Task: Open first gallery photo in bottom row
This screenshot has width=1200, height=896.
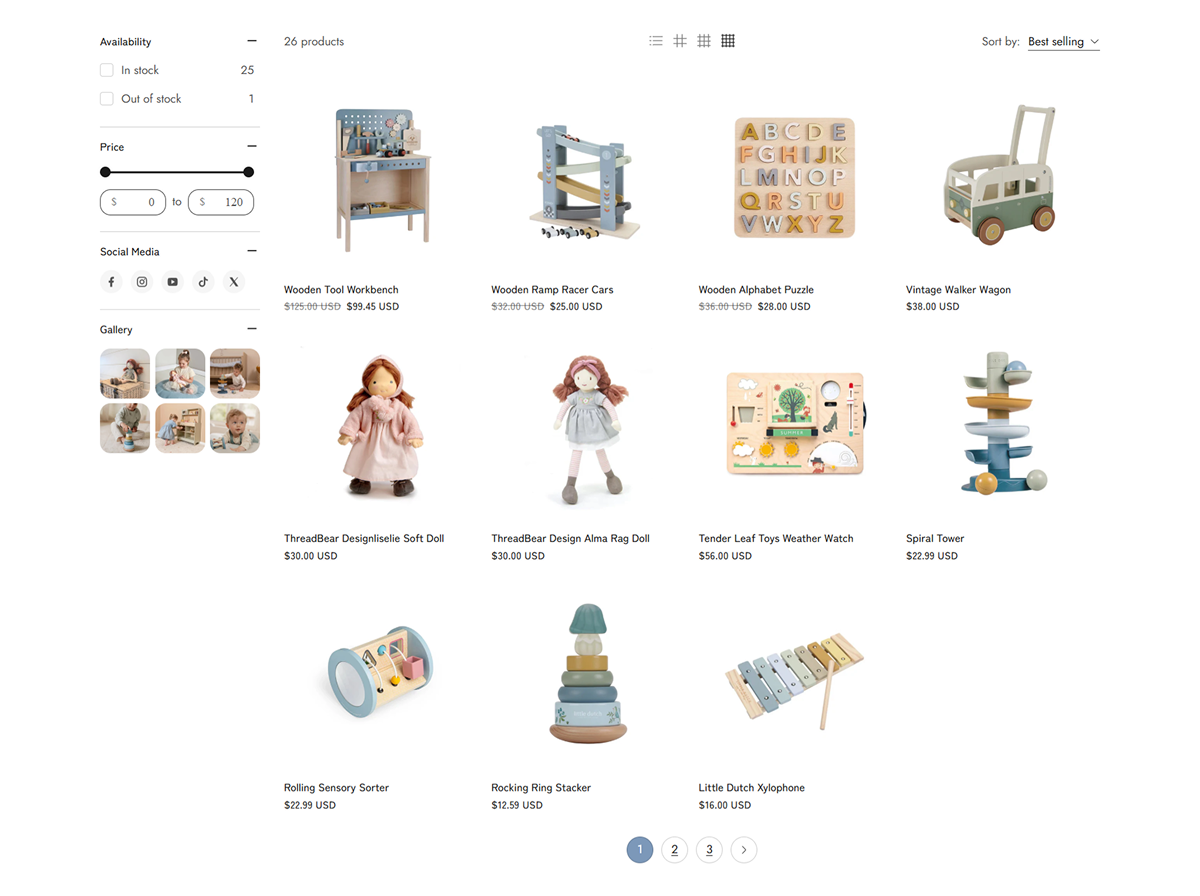Action: click(125, 428)
